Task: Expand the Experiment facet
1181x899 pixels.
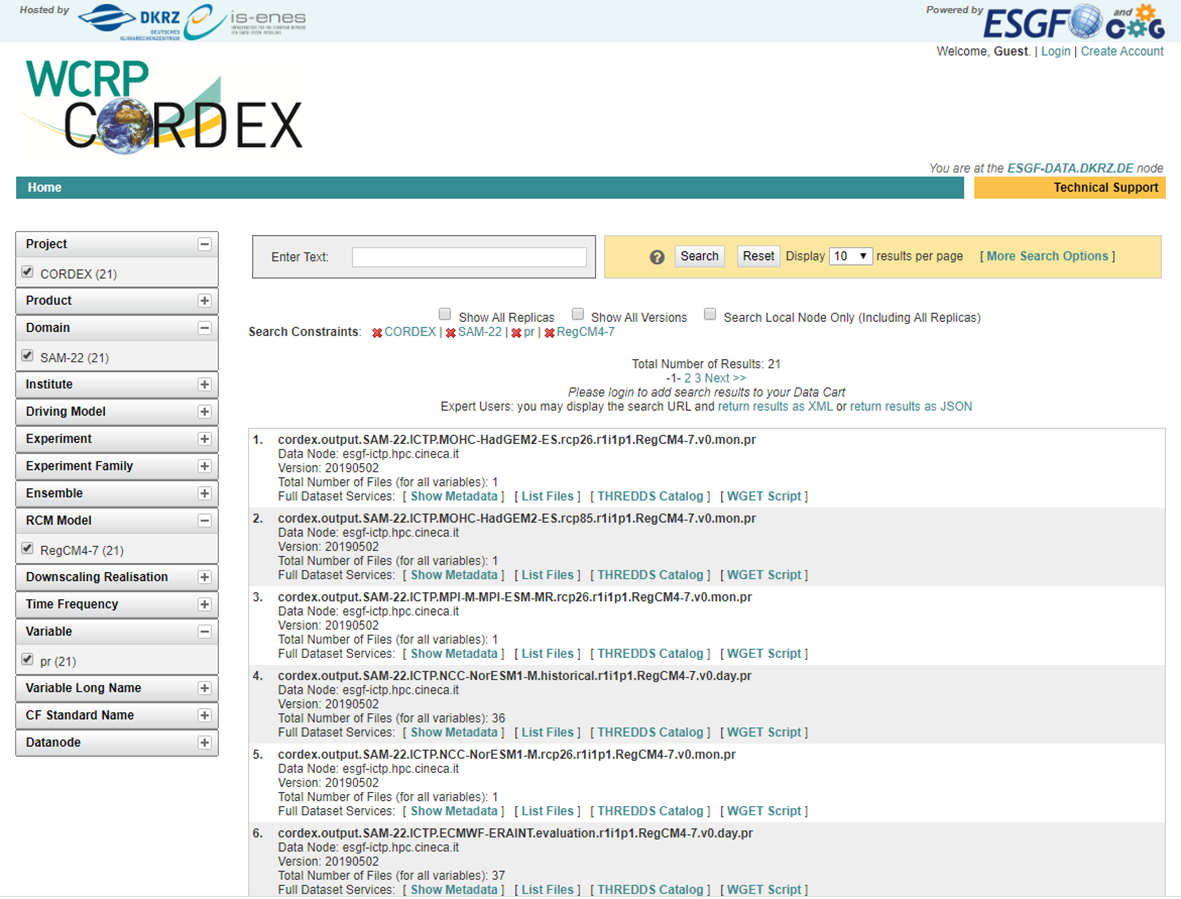Action: [204, 438]
